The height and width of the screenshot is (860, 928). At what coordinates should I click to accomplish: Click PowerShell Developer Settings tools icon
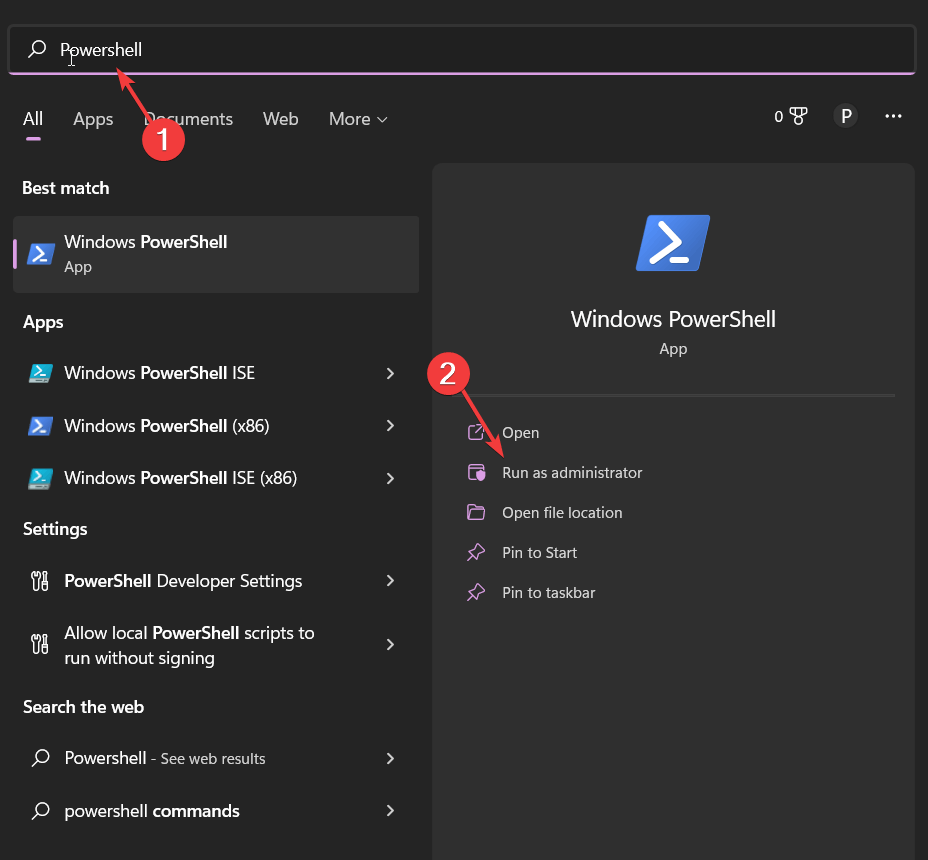[x=40, y=581]
